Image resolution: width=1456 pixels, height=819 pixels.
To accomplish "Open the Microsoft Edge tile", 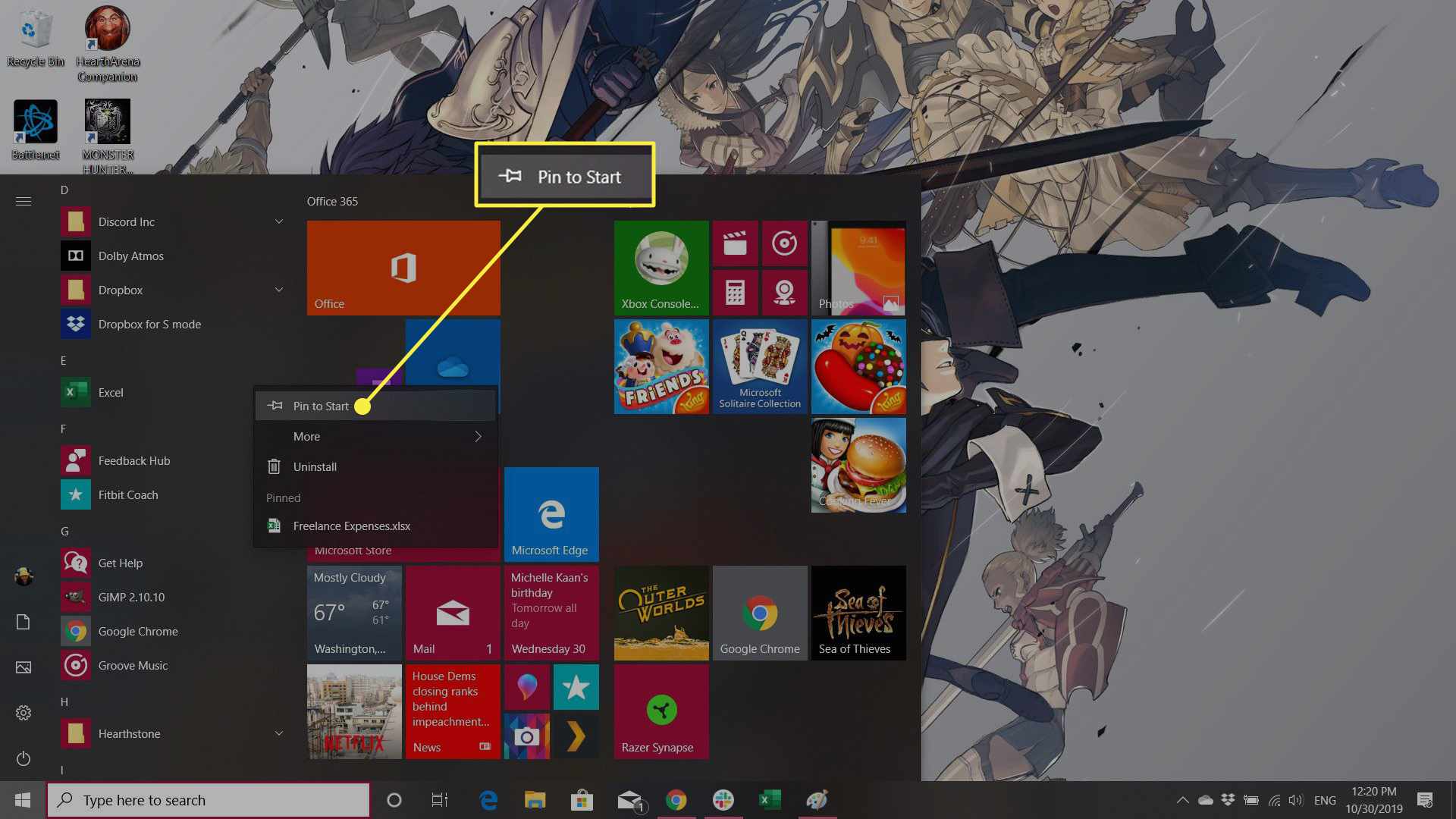I will [551, 514].
